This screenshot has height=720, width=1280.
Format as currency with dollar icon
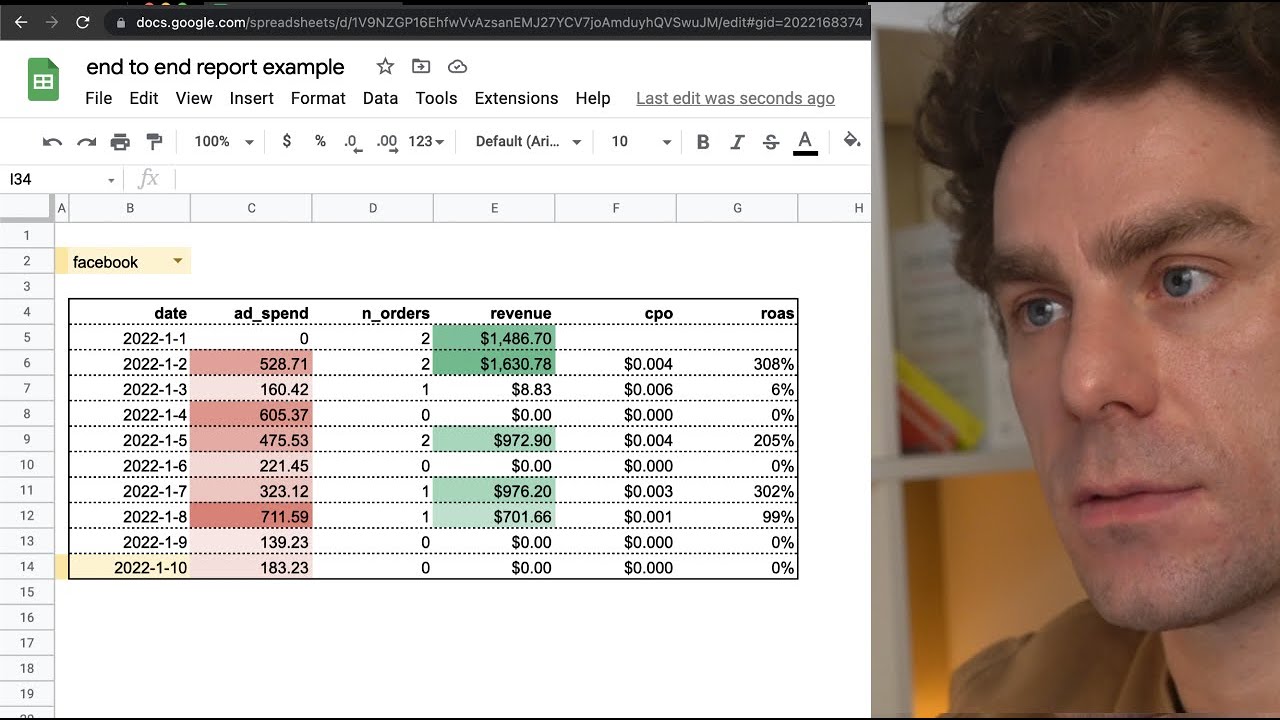[x=287, y=141]
